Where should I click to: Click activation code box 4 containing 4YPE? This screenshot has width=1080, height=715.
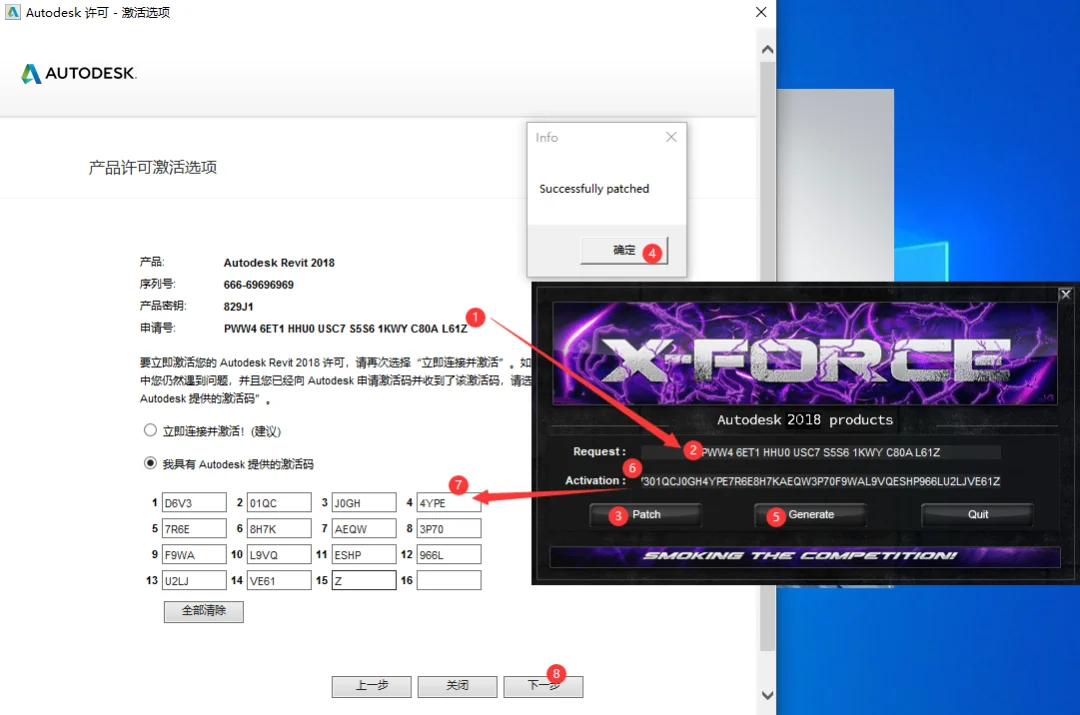(449, 503)
